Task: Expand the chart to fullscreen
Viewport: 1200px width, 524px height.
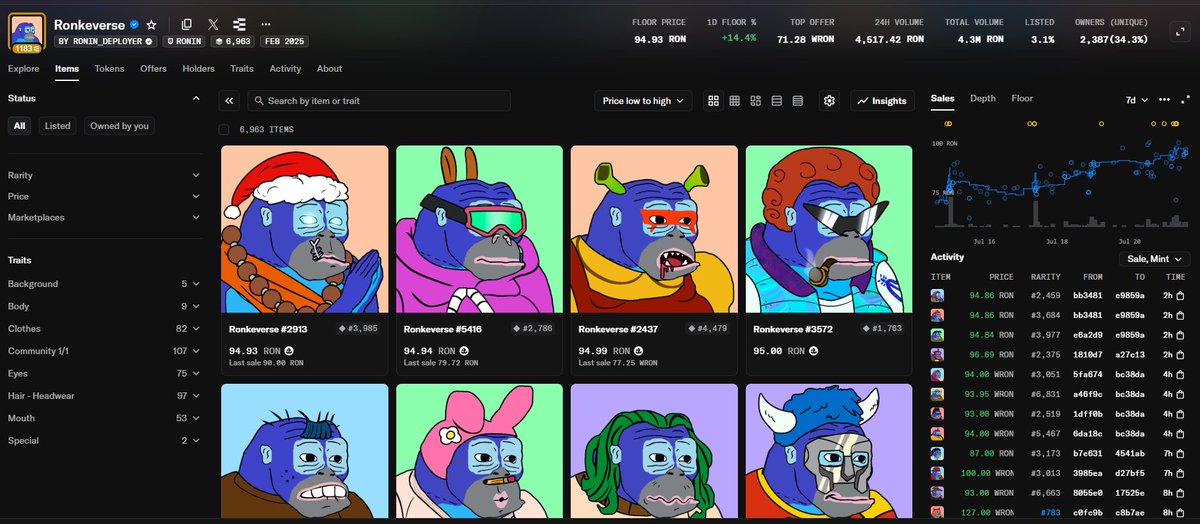Action: tap(1183, 99)
